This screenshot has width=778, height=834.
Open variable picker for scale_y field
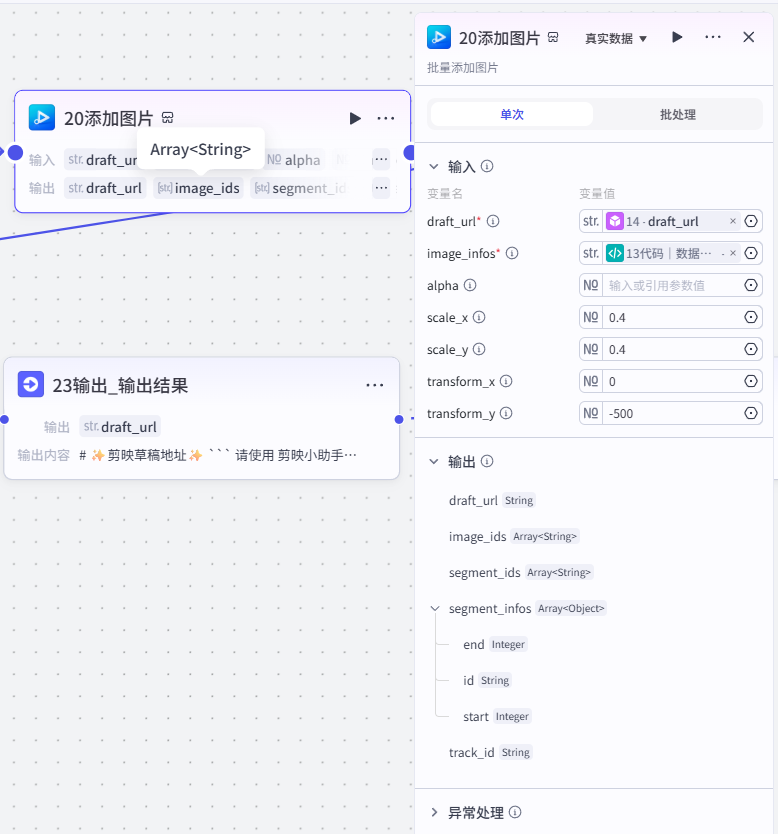751,349
